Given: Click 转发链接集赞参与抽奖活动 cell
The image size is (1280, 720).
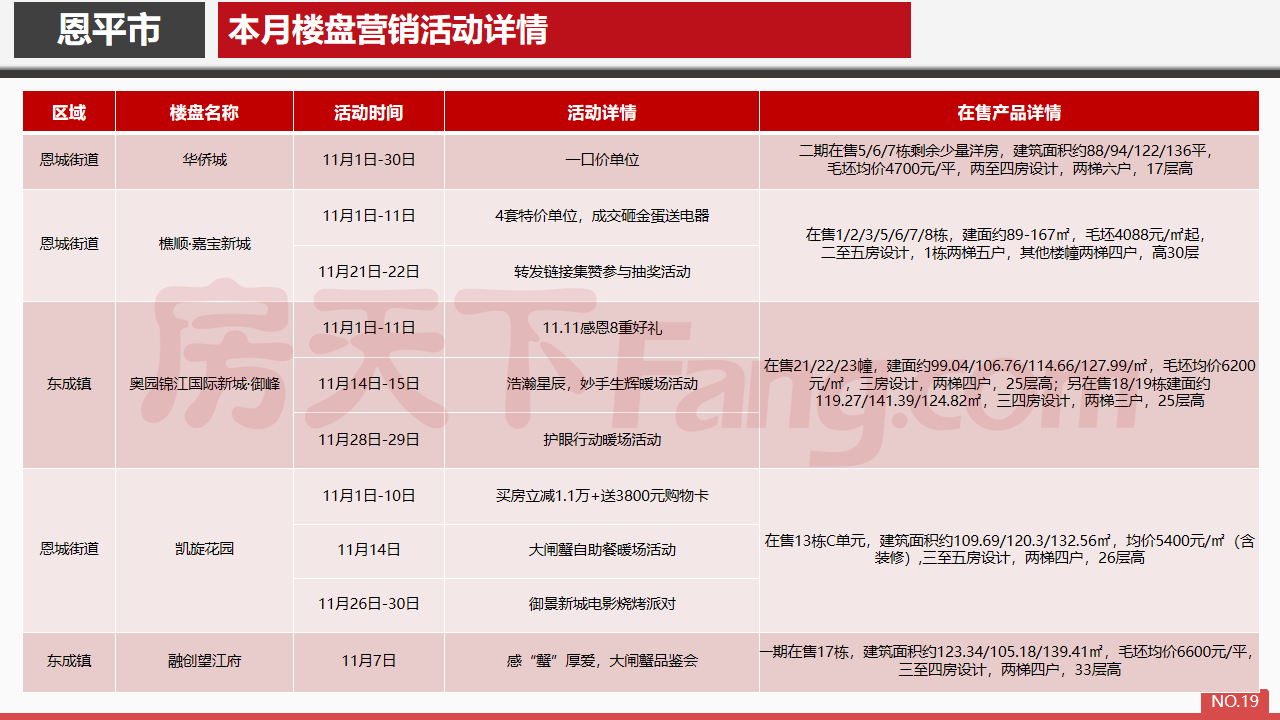Looking at the screenshot, I should 602,272.
